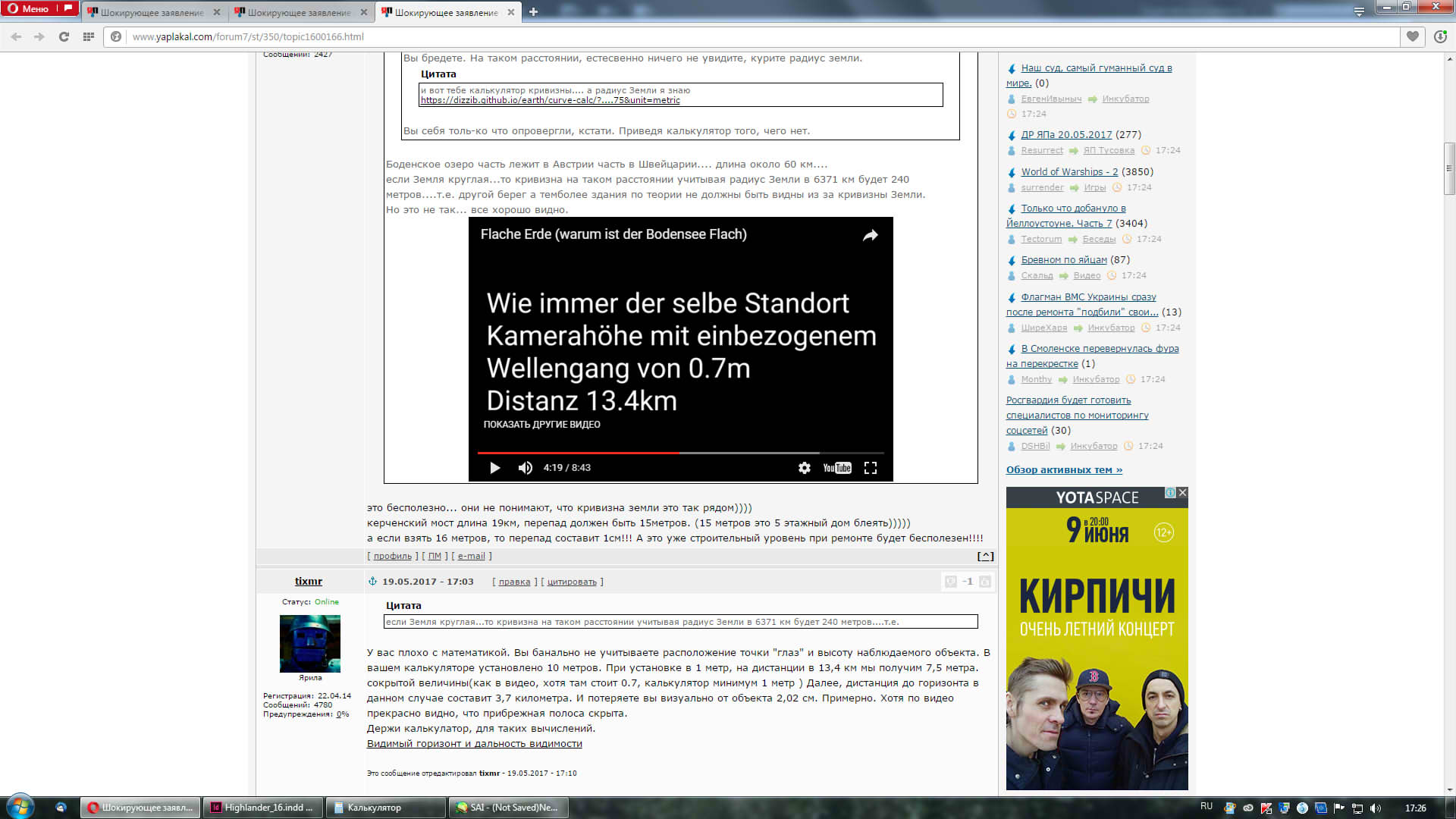Close the active third Шокирующее заявление tab
This screenshot has width=1456, height=819.
point(510,12)
